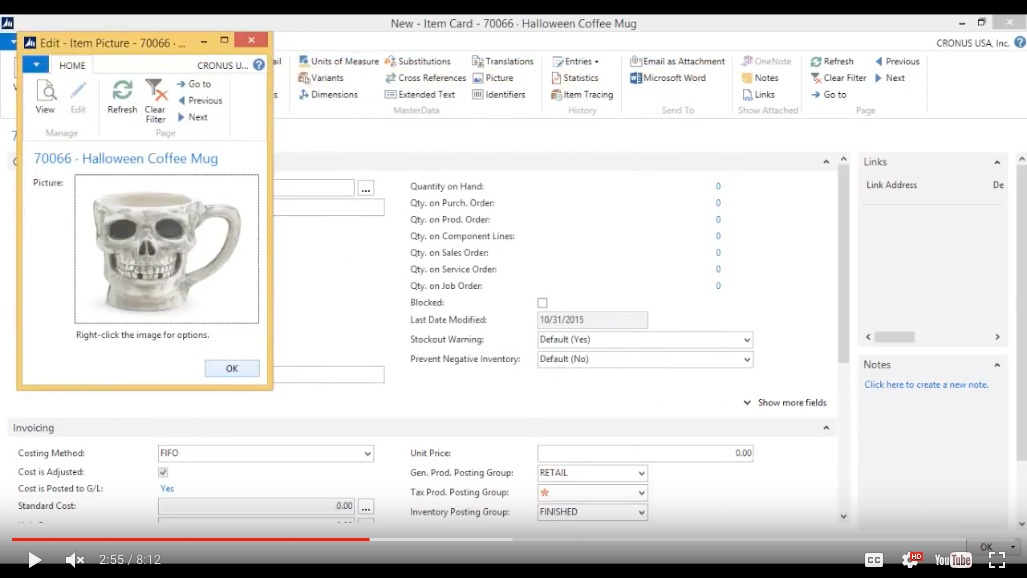Click Quantity on Hand value 0
Image resolution: width=1027 pixels, height=578 pixels.
[718, 186]
